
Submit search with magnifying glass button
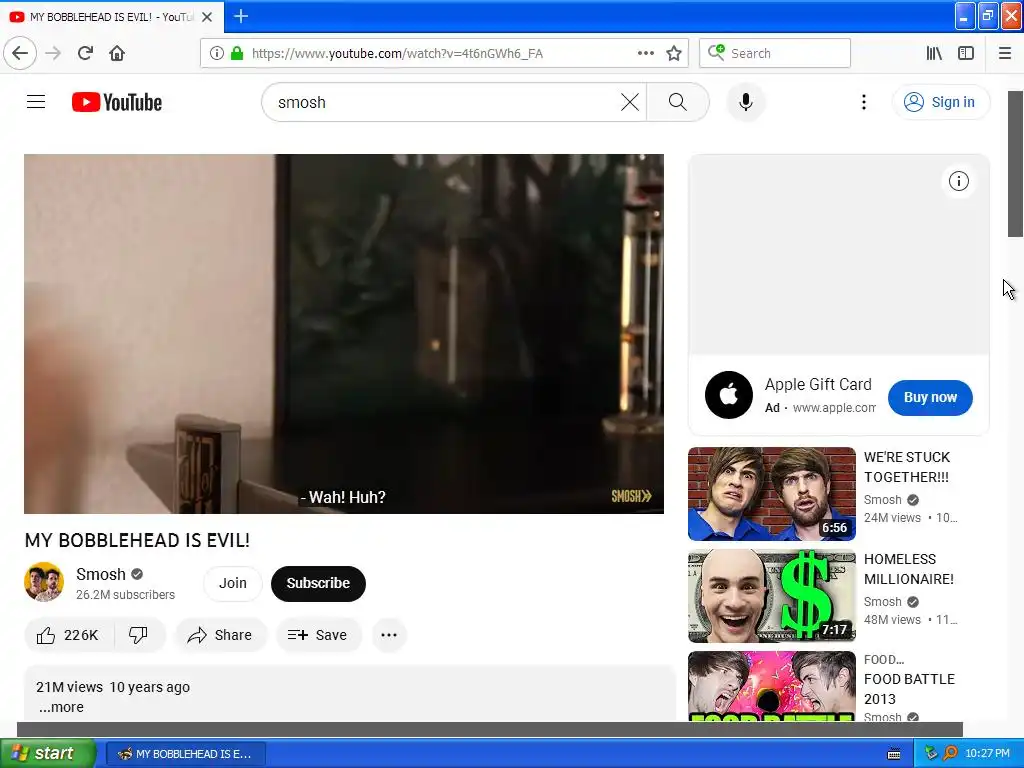click(678, 102)
